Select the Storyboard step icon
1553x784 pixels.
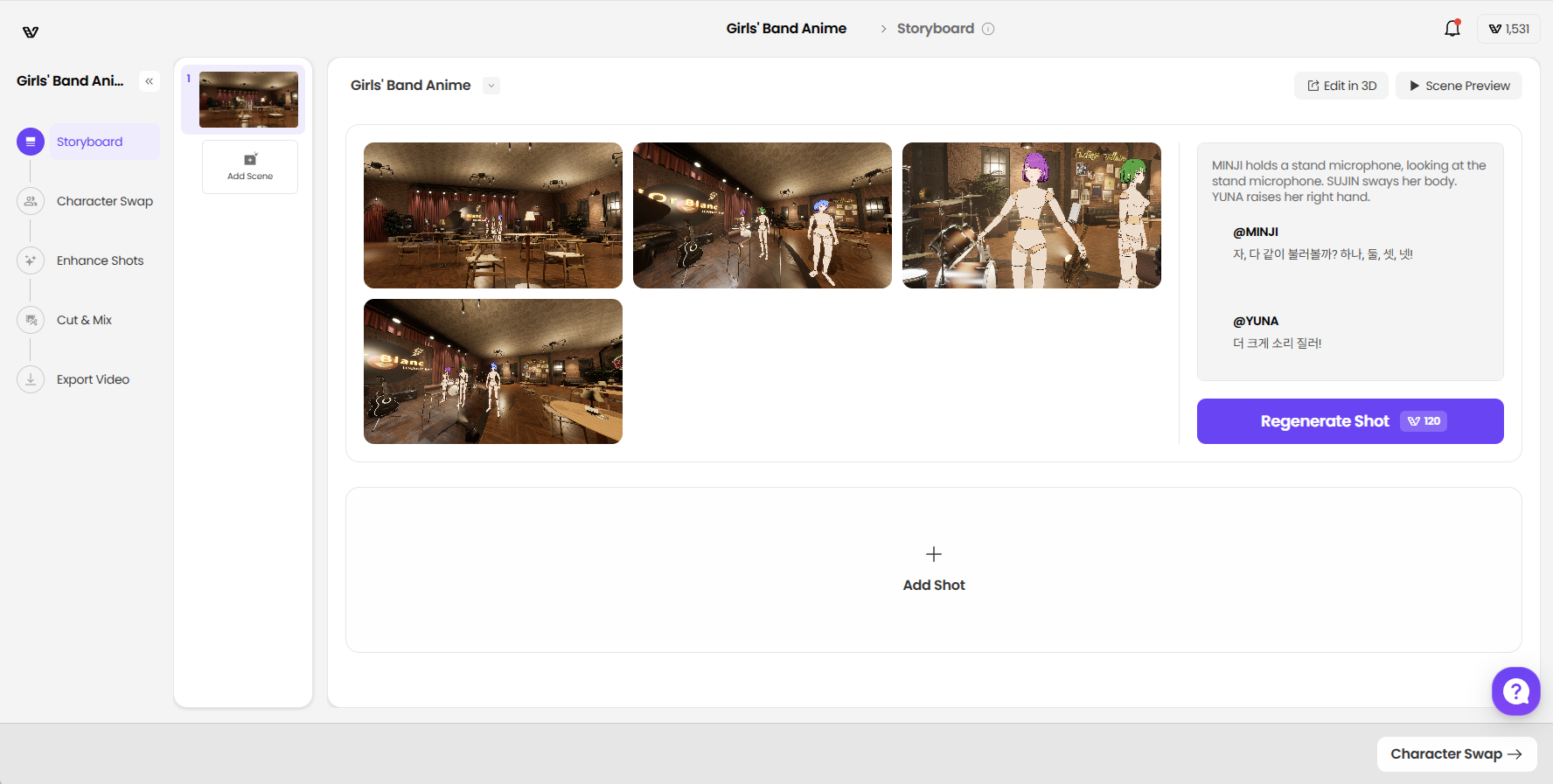(x=31, y=142)
